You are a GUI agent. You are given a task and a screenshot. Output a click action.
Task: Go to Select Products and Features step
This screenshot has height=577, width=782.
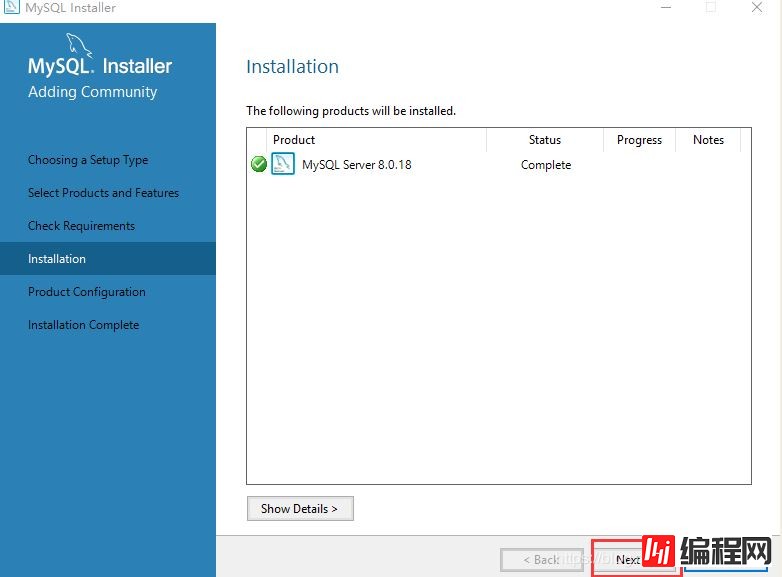pos(103,193)
